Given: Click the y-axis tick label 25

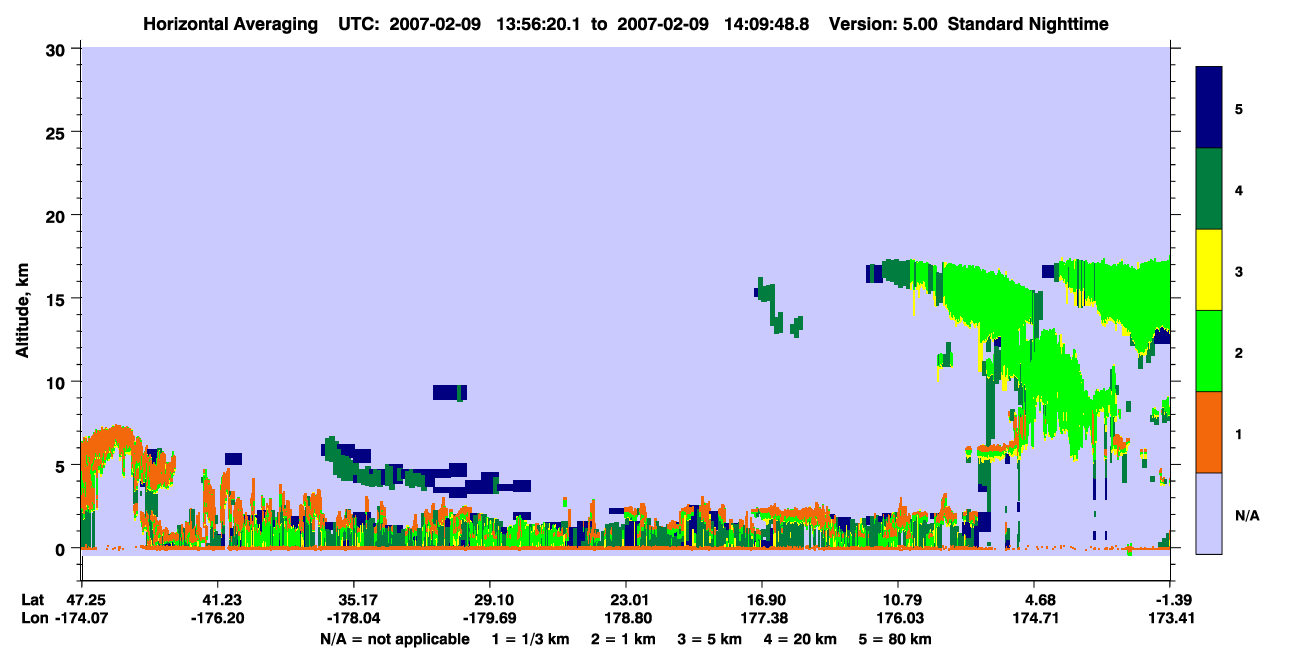Looking at the screenshot, I should click(57, 132).
